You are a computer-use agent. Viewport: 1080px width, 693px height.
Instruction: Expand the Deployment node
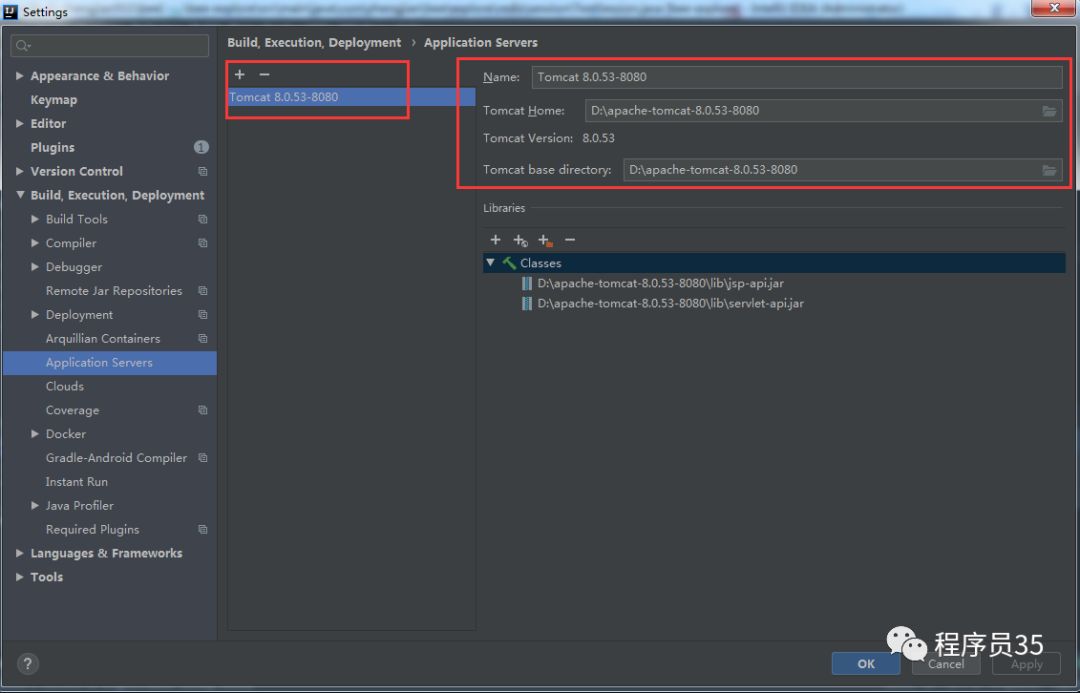point(34,314)
